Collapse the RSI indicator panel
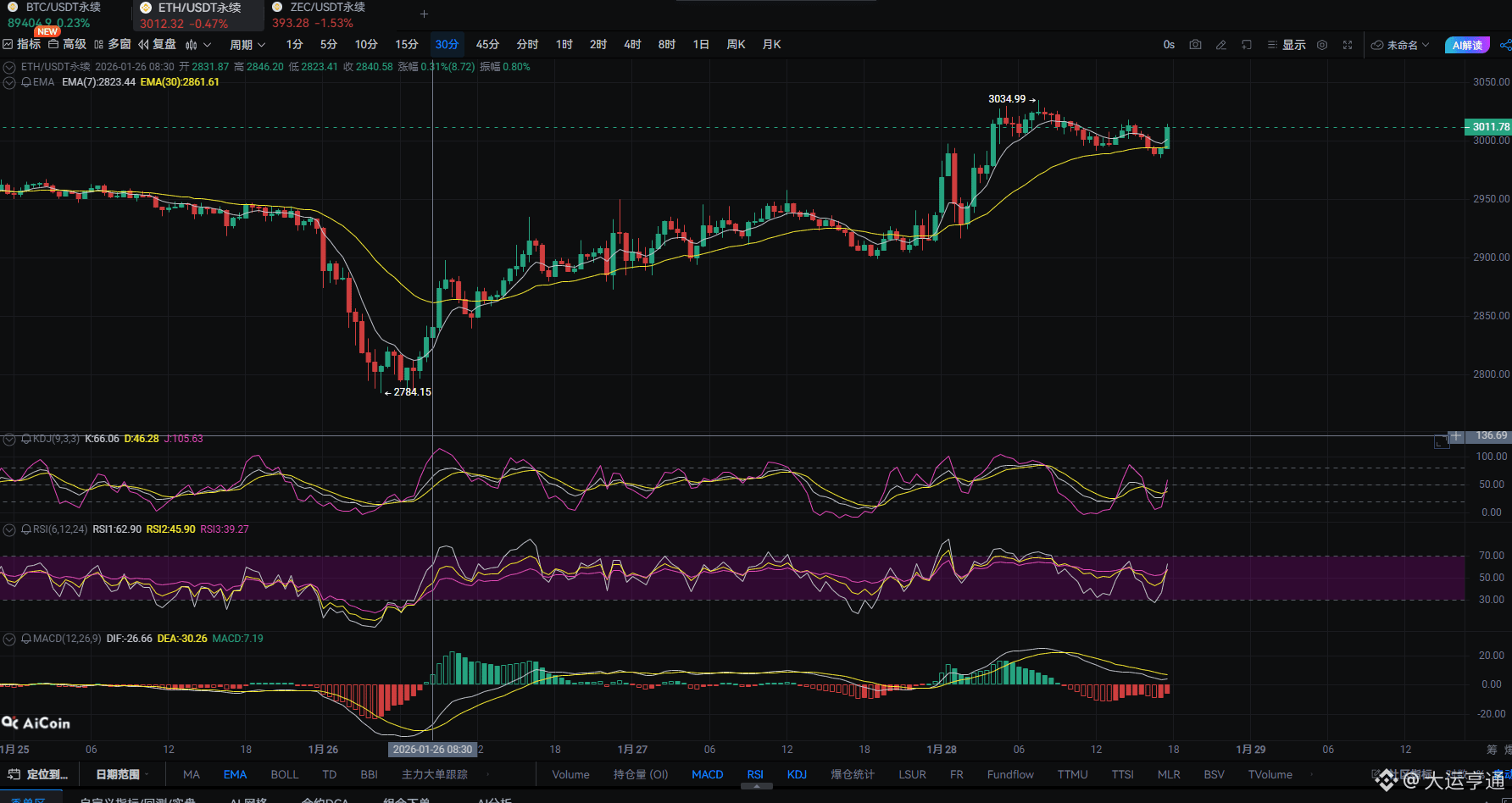Viewport: 1512px width, 803px height. click(8, 529)
